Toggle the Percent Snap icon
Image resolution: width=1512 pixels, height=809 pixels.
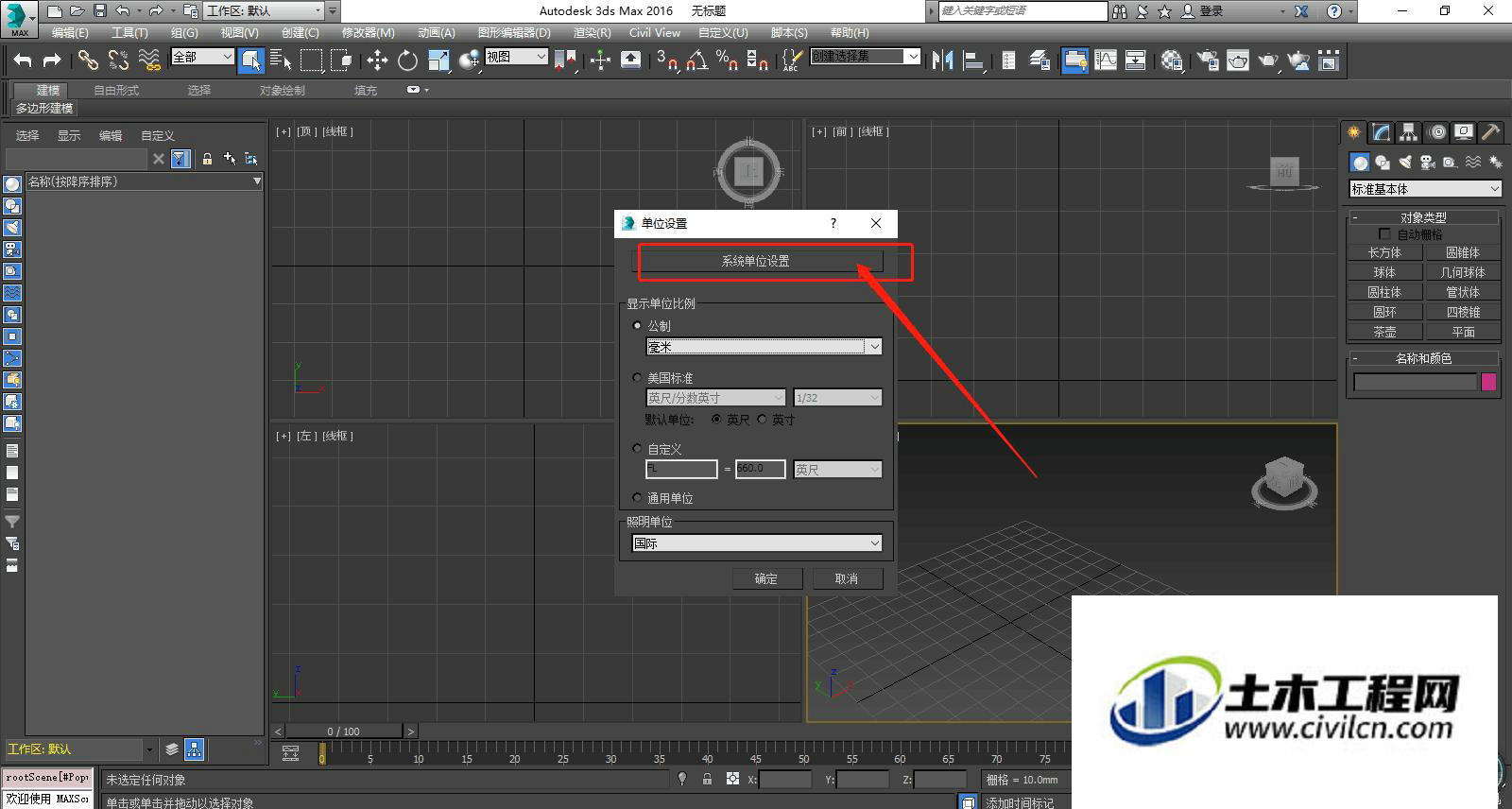pos(727,60)
